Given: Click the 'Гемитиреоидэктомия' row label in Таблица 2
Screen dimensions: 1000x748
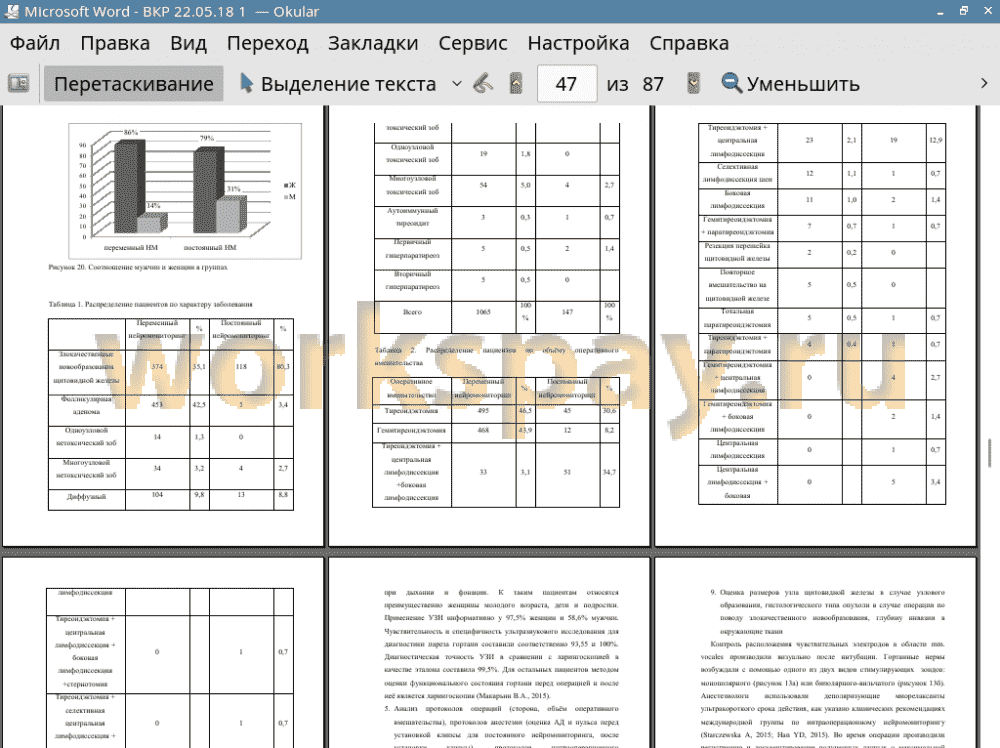Looking at the screenshot, I should 411,430.
